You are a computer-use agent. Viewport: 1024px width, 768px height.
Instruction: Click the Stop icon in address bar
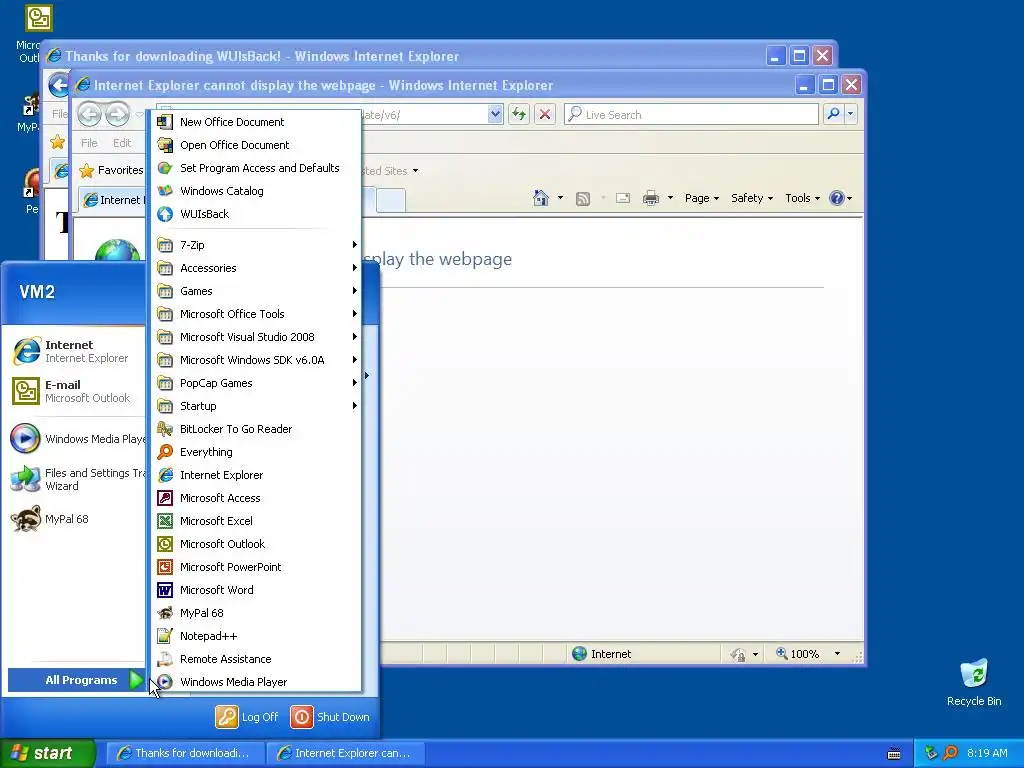[x=545, y=114]
